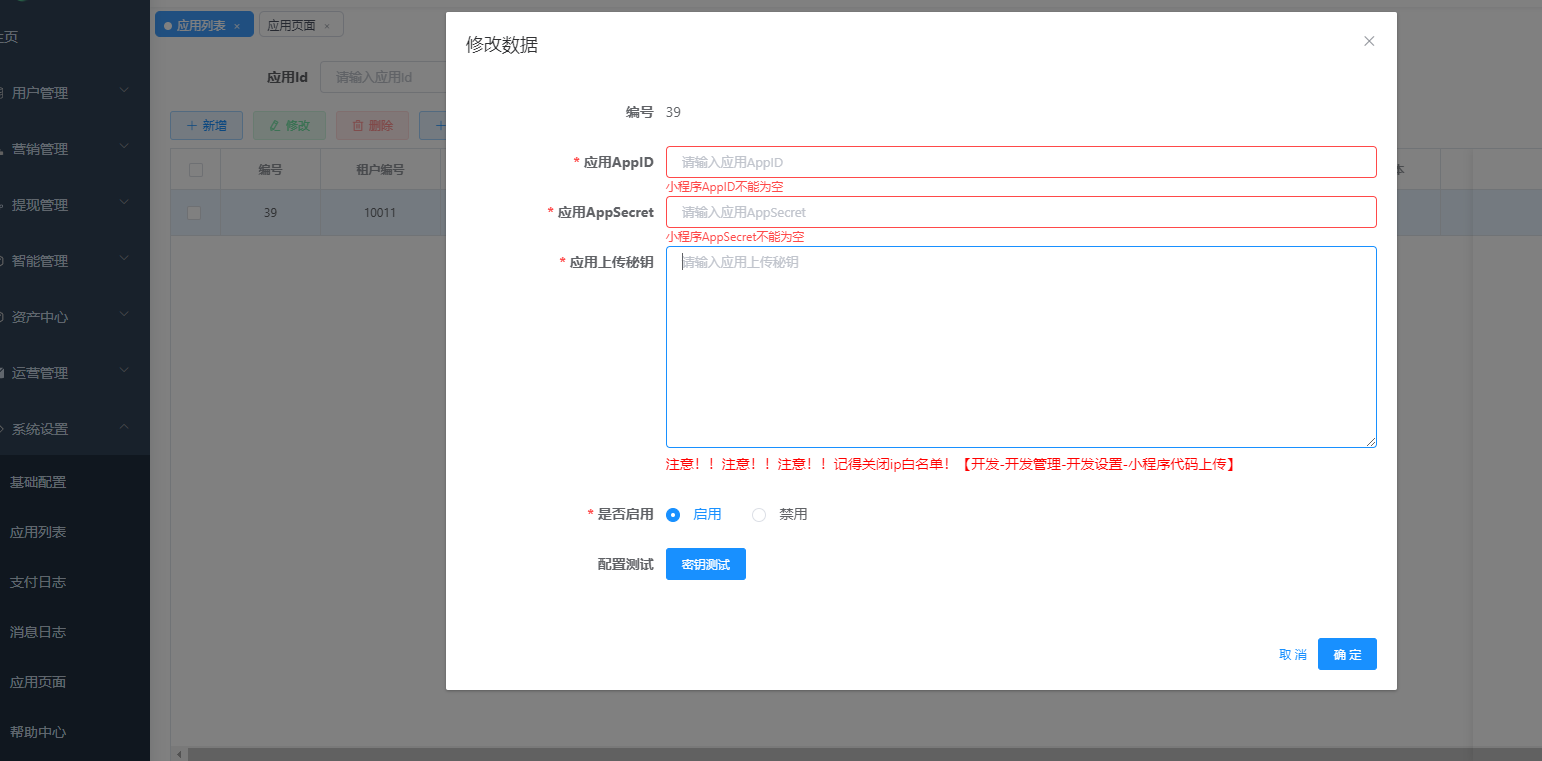Click the resize handle of 应用上传秘钥 textarea
The height and width of the screenshot is (761, 1542).
(x=1371, y=442)
